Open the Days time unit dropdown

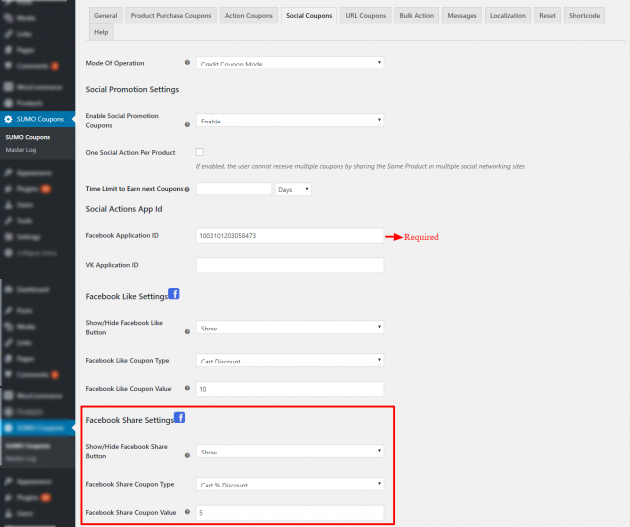coord(293,189)
